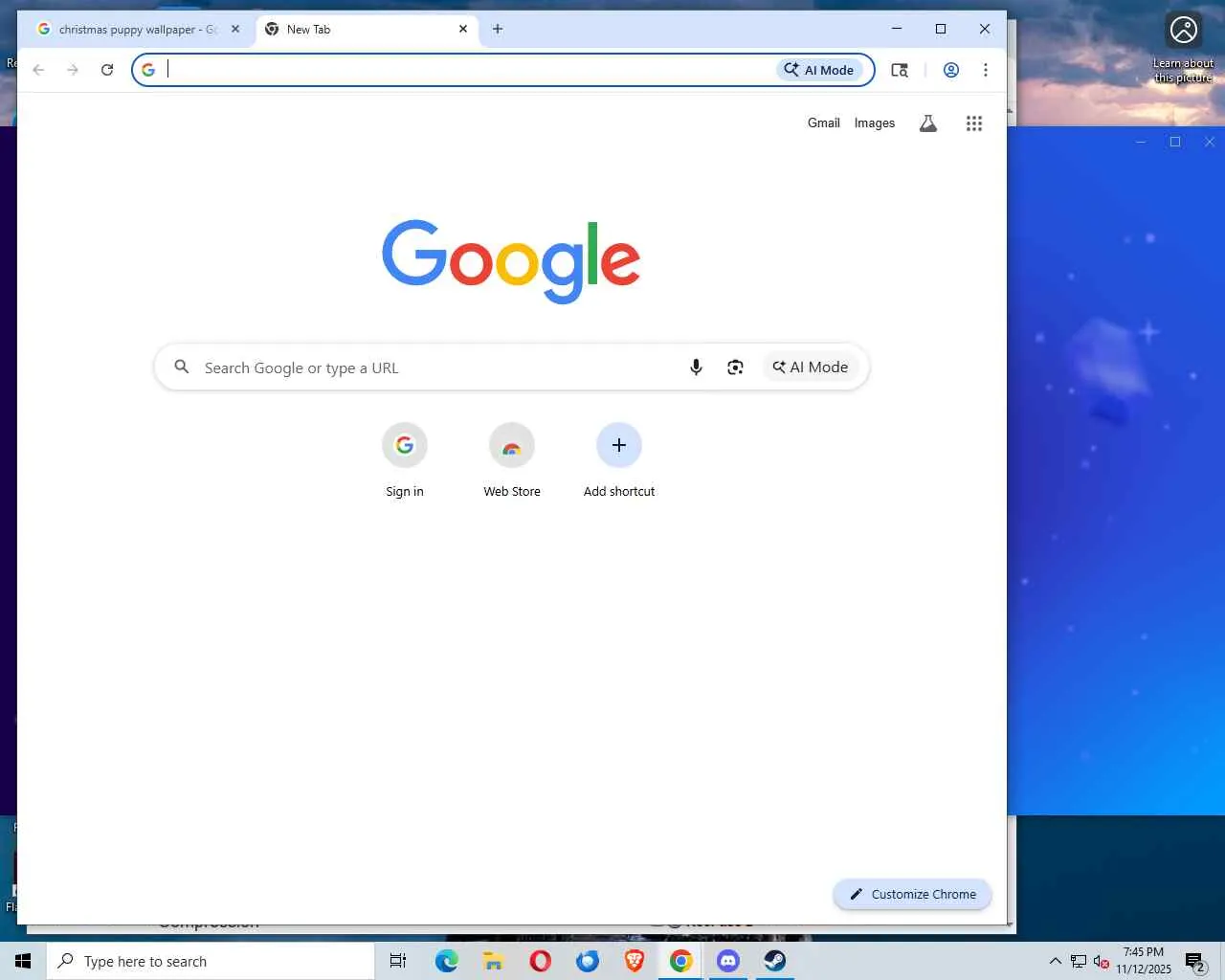Screen dimensions: 1225x980
Task: Click the Type here to search taskbar box
Action: [x=211, y=961]
